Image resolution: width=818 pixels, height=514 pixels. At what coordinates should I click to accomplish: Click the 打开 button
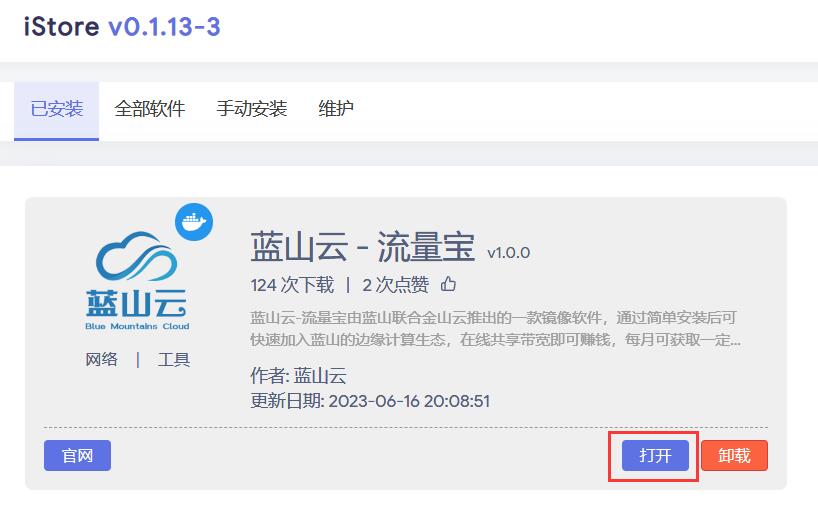(655, 456)
